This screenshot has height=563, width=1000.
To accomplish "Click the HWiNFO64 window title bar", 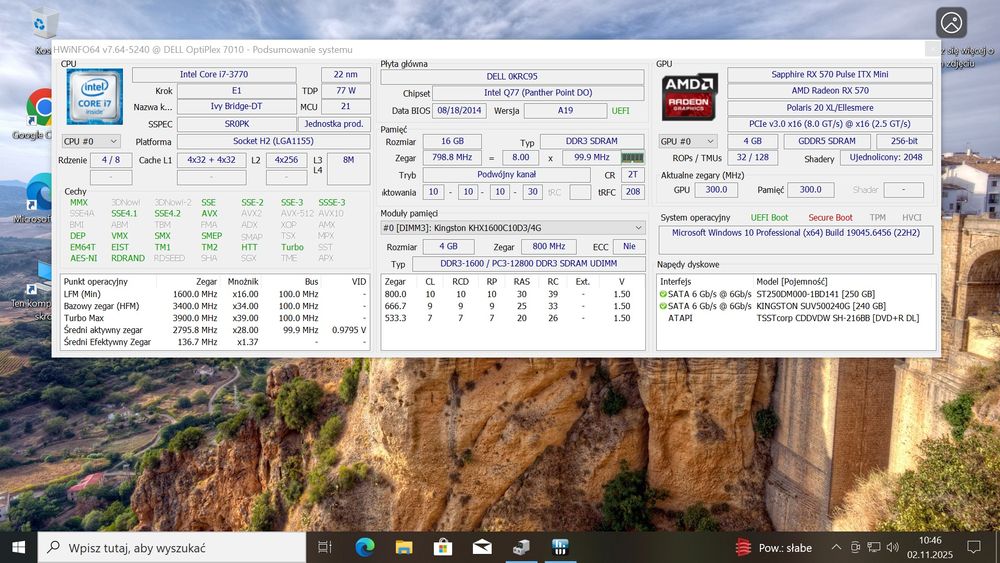I will click(x=488, y=49).
